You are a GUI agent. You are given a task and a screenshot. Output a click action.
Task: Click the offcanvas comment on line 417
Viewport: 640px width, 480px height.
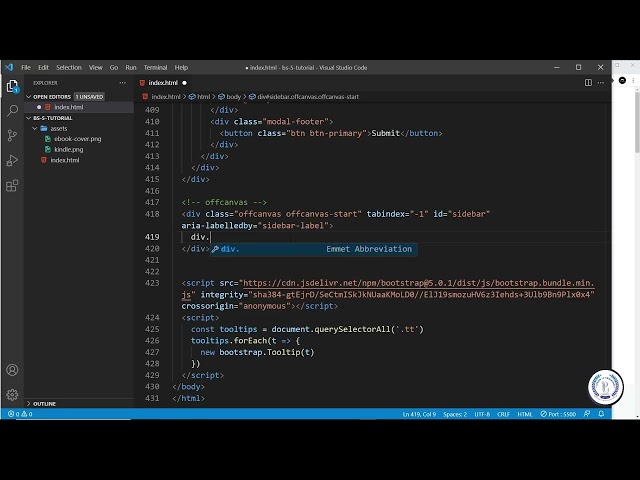point(224,202)
